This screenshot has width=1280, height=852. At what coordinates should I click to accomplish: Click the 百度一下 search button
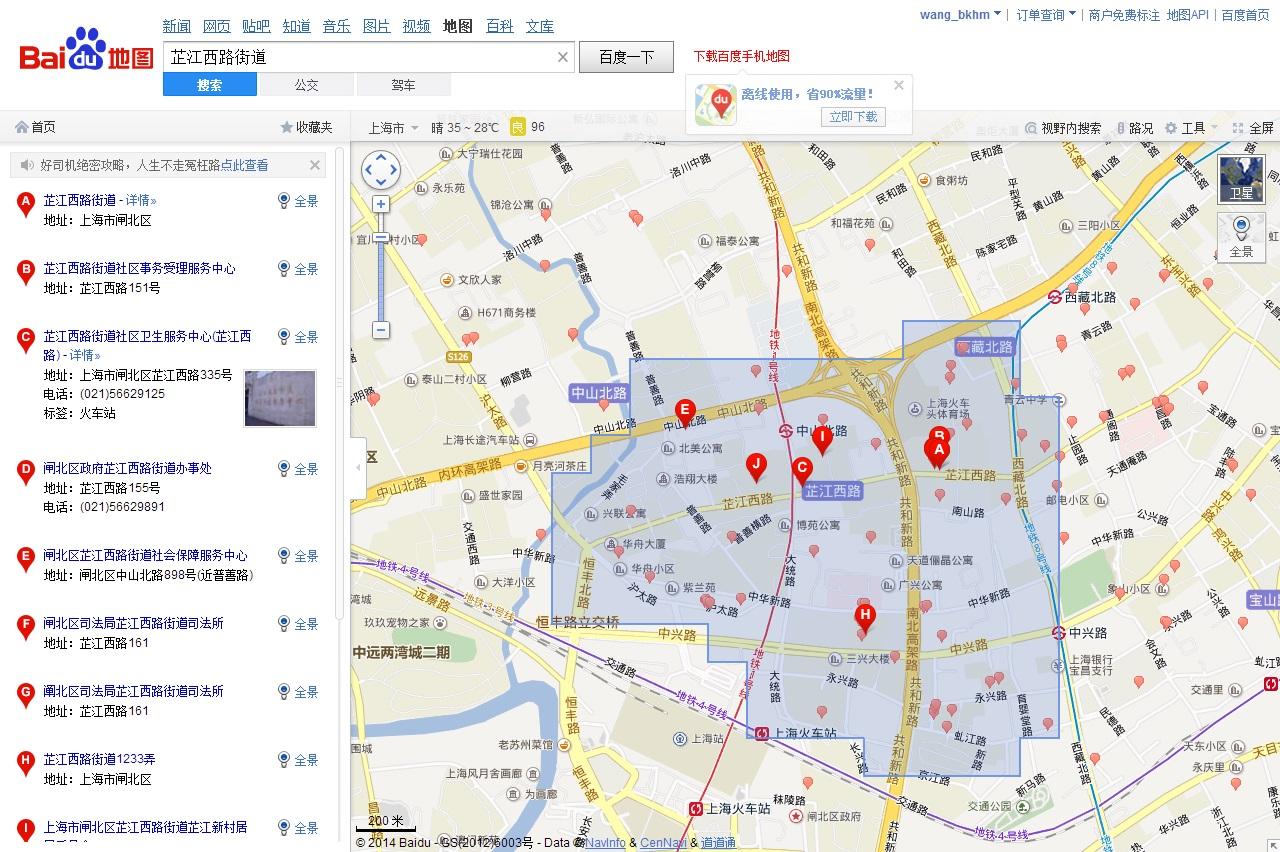pyautogui.click(x=627, y=57)
